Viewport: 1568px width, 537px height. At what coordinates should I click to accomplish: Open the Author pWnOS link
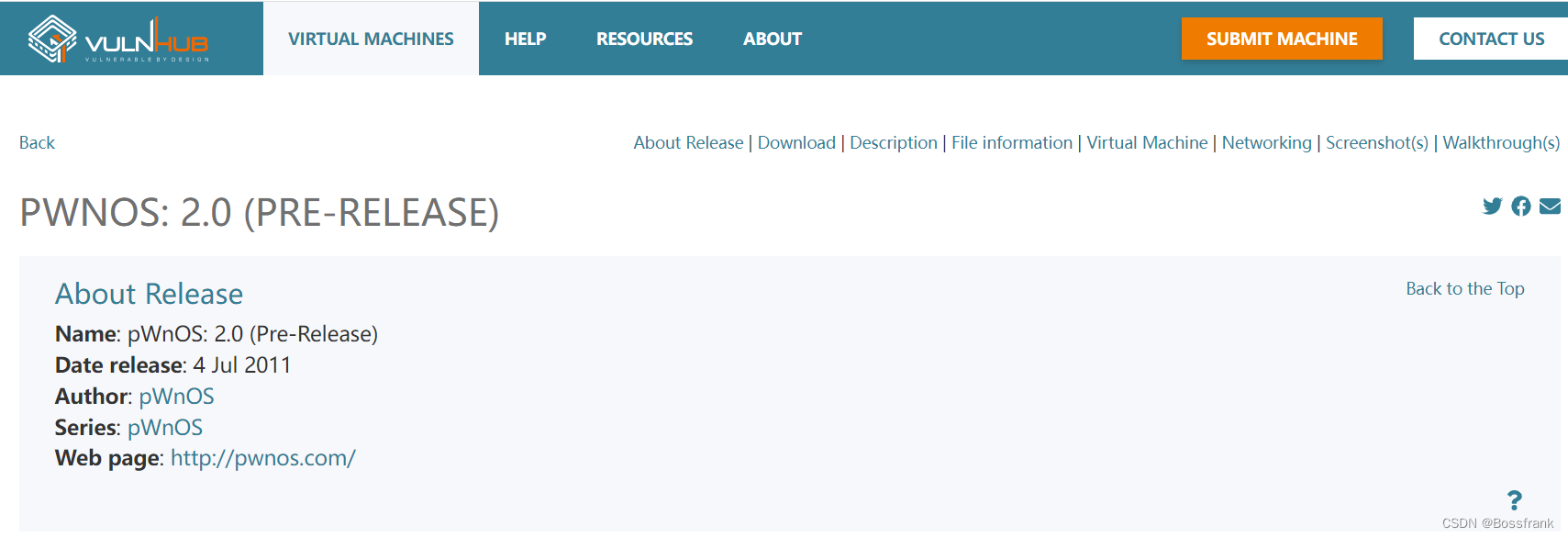coord(176,396)
